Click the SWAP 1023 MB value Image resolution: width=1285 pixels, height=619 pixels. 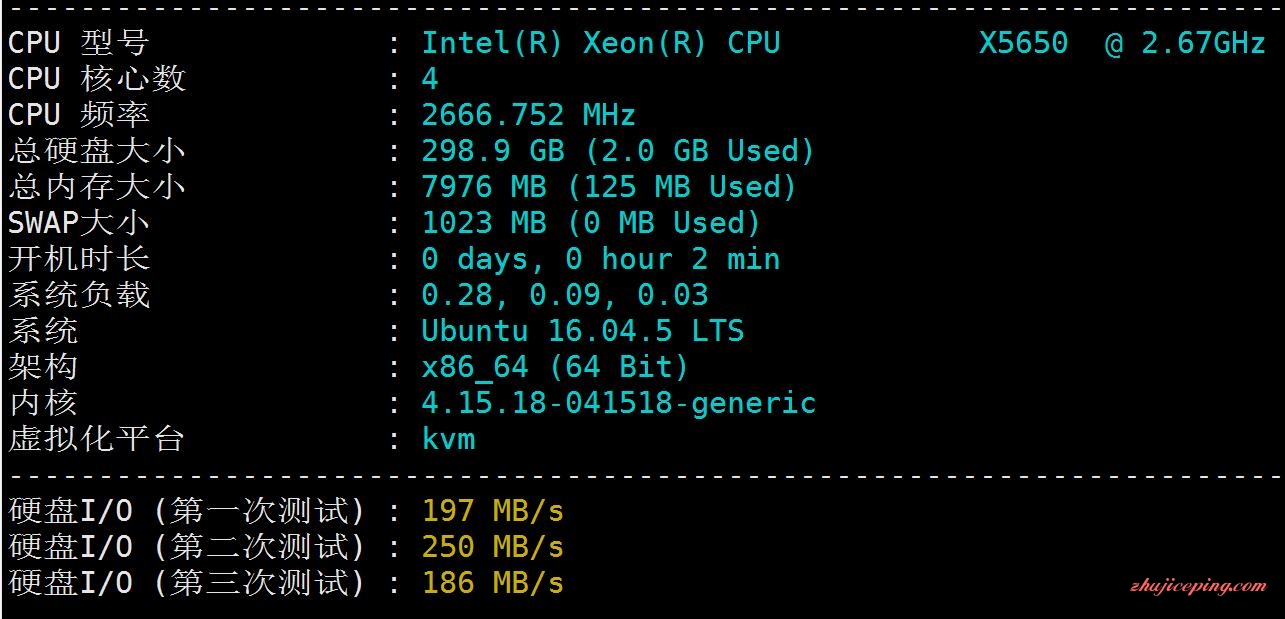484,223
